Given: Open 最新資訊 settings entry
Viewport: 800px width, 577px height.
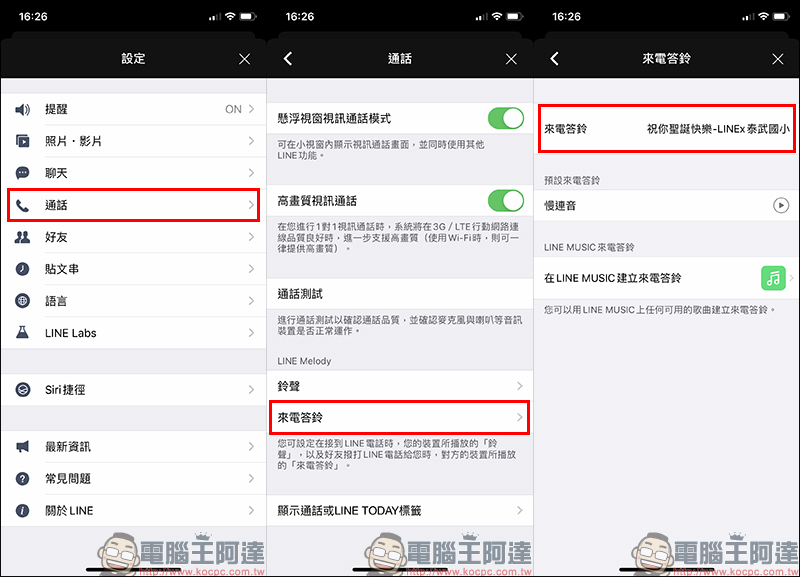Looking at the screenshot, I should tap(134, 447).
